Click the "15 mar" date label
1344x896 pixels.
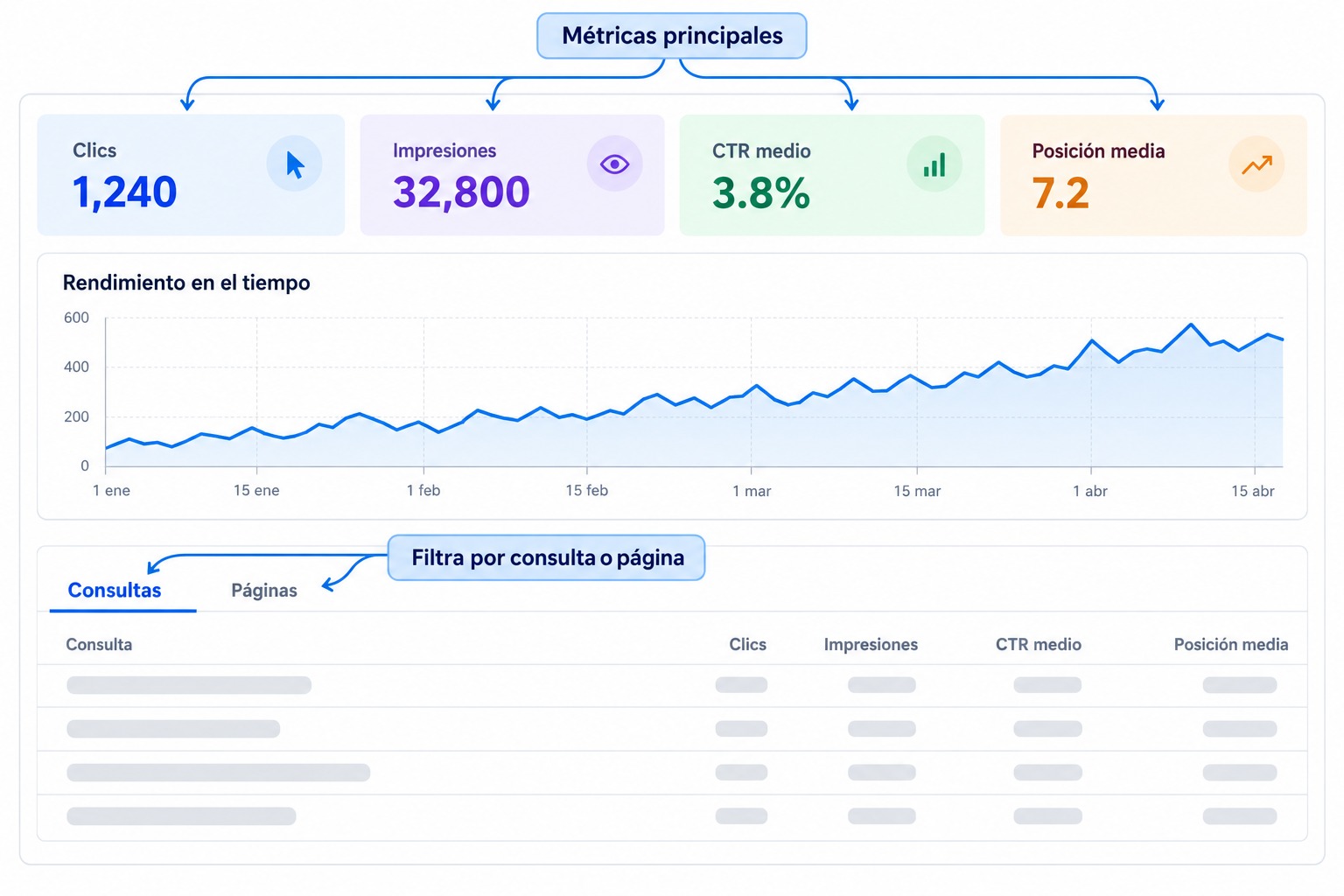[917, 491]
